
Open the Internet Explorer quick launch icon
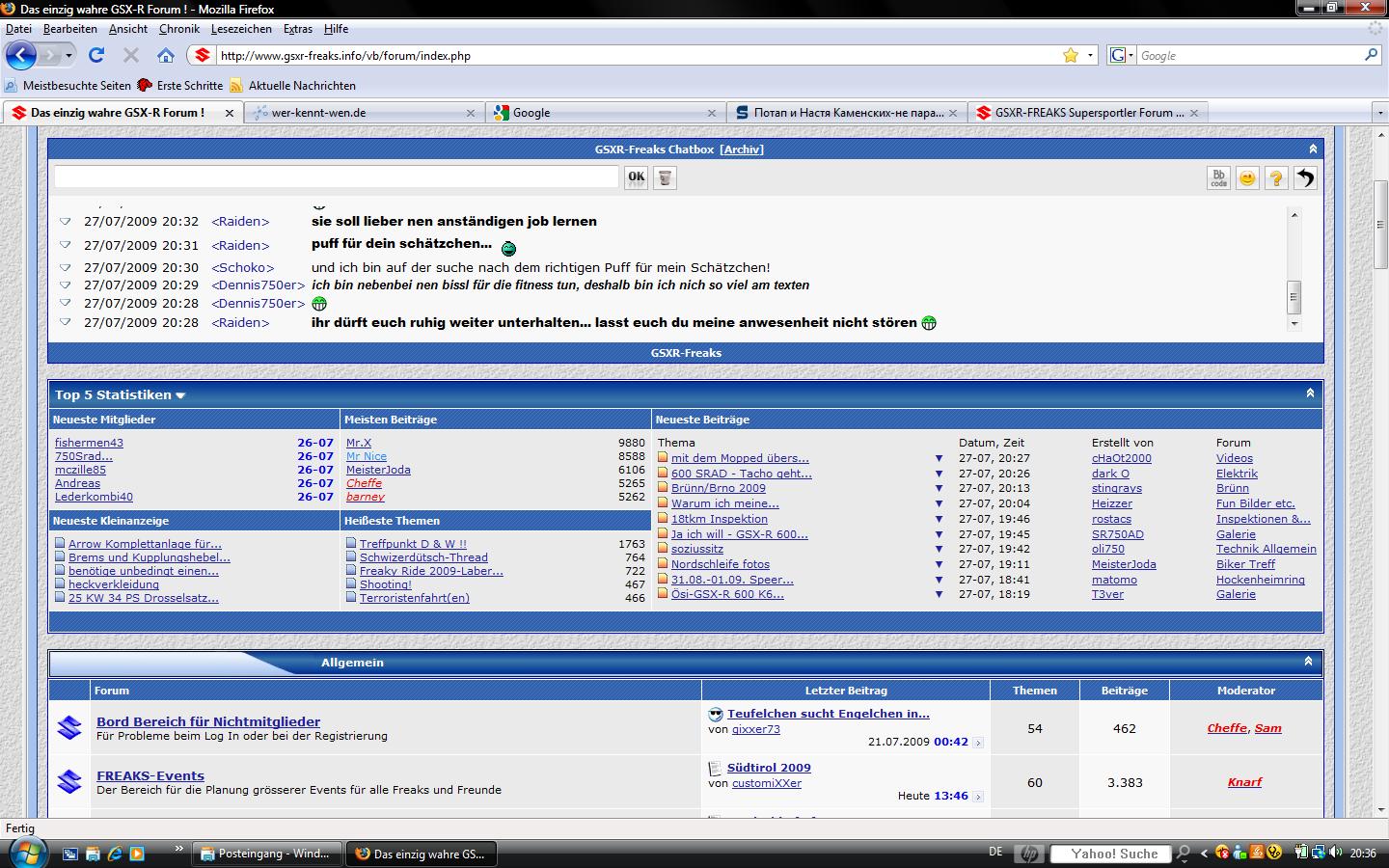pyautogui.click(x=115, y=854)
